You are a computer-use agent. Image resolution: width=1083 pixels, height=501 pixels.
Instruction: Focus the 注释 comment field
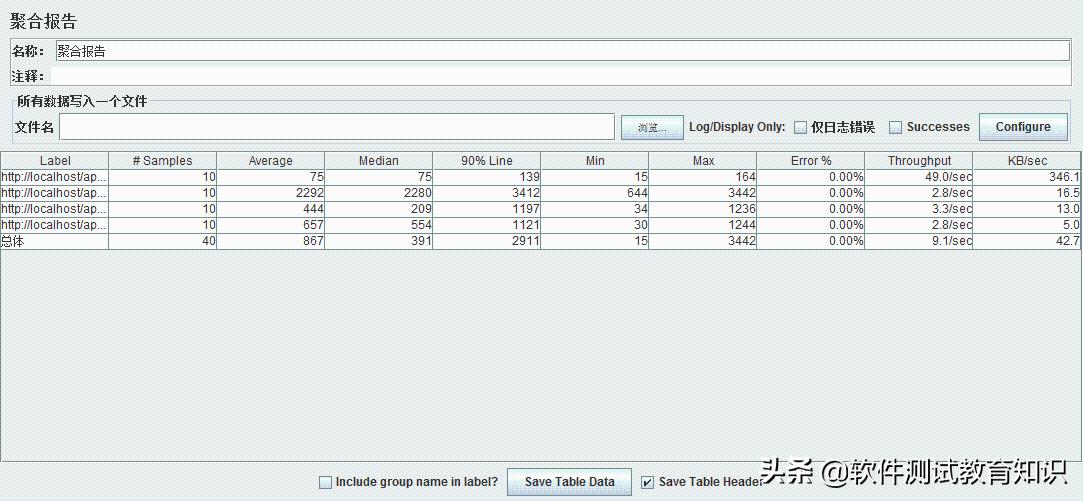click(x=560, y=76)
